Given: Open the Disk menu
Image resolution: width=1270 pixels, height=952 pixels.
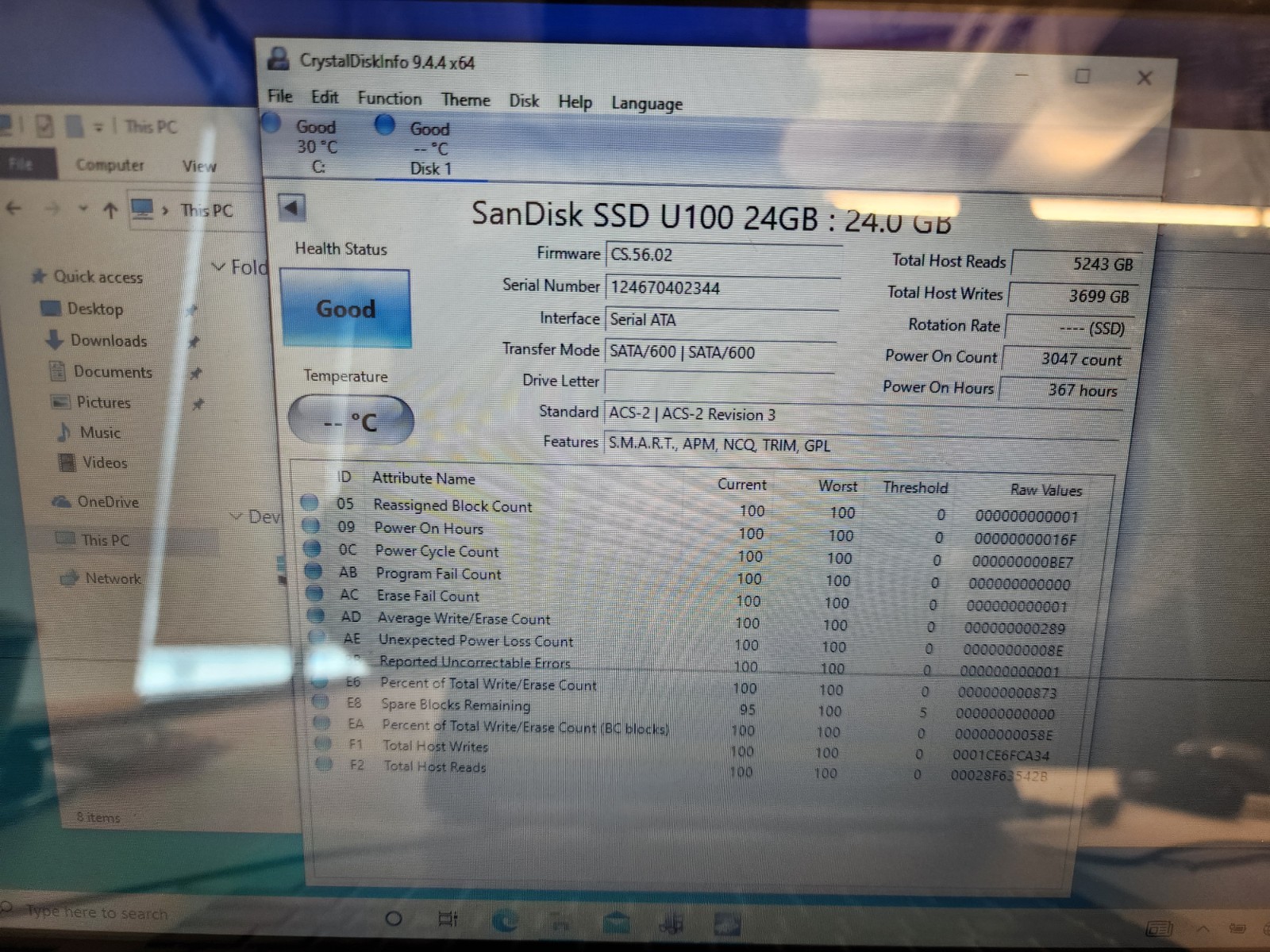Looking at the screenshot, I should coord(524,101).
